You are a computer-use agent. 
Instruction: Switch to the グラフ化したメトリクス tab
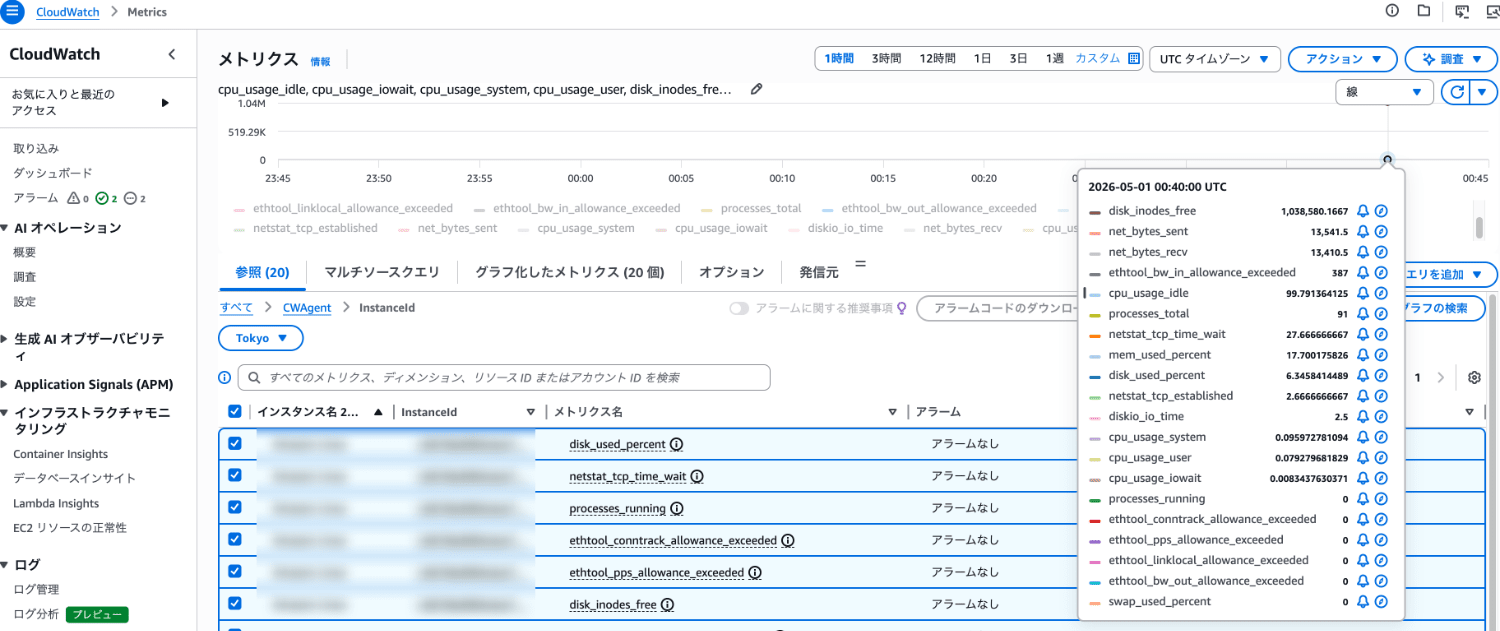point(570,272)
